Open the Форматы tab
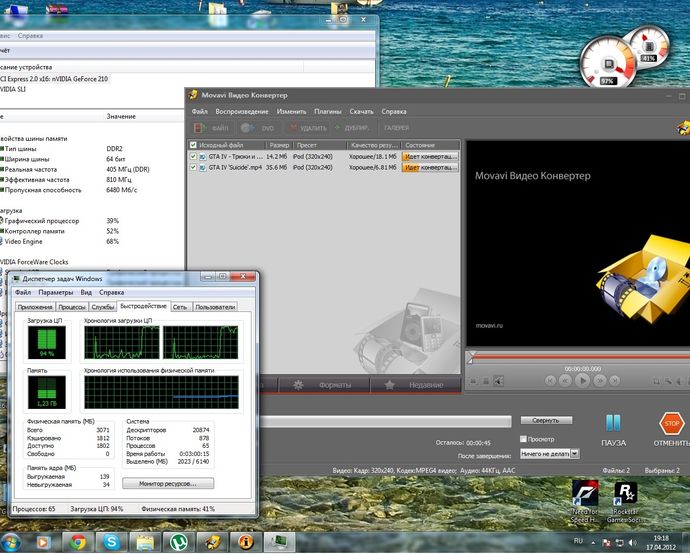The height and width of the screenshot is (554, 690). point(325,385)
